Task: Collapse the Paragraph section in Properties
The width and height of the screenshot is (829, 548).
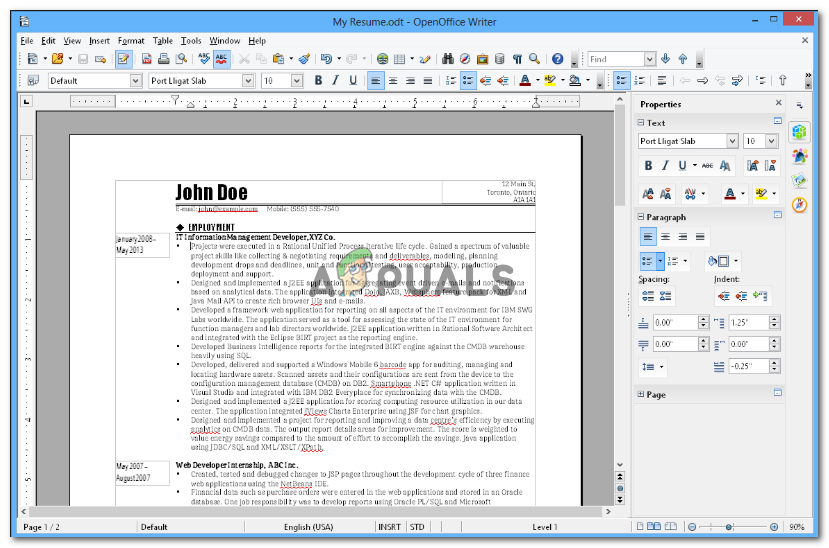Action: pyautogui.click(x=641, y=217)
